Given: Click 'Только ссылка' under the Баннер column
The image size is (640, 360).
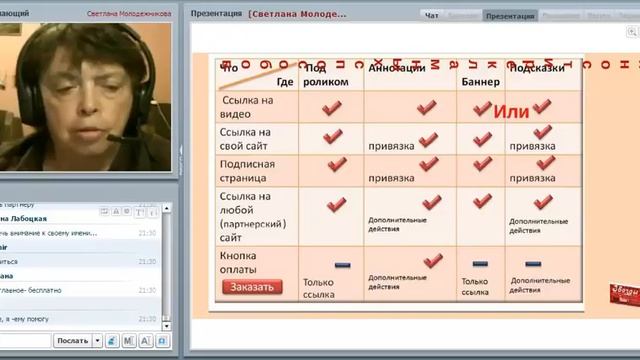Looking at the screenshot, I should (475, 287).
